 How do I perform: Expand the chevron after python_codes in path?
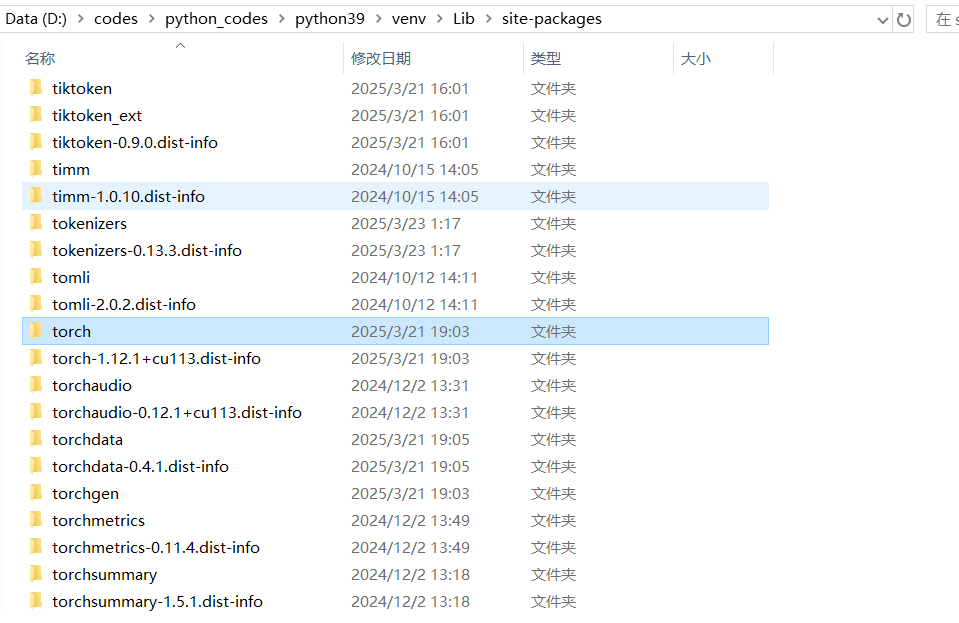click(x=281, y=19)
